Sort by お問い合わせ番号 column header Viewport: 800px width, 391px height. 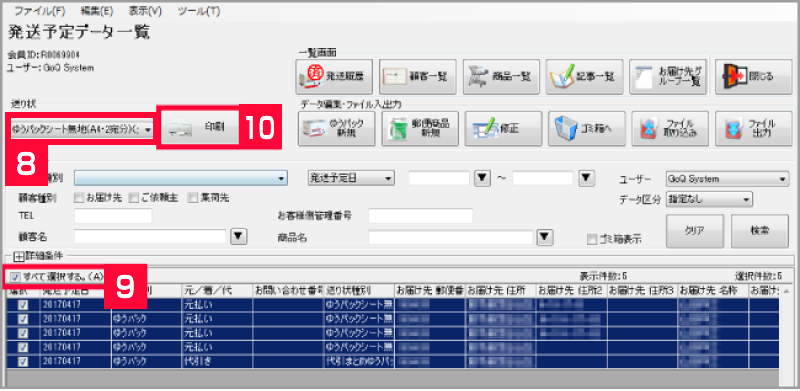point(288,291)
